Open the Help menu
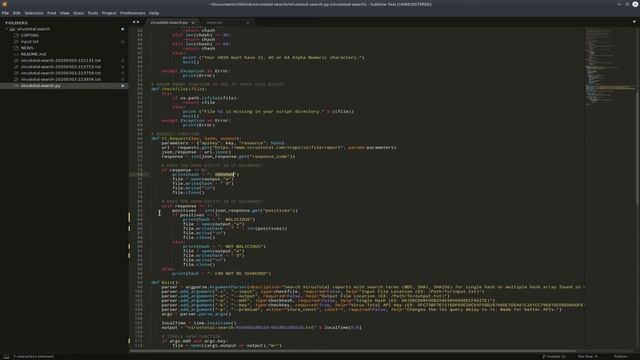Viewport: 640px width, 360px height. click(154, 13)
